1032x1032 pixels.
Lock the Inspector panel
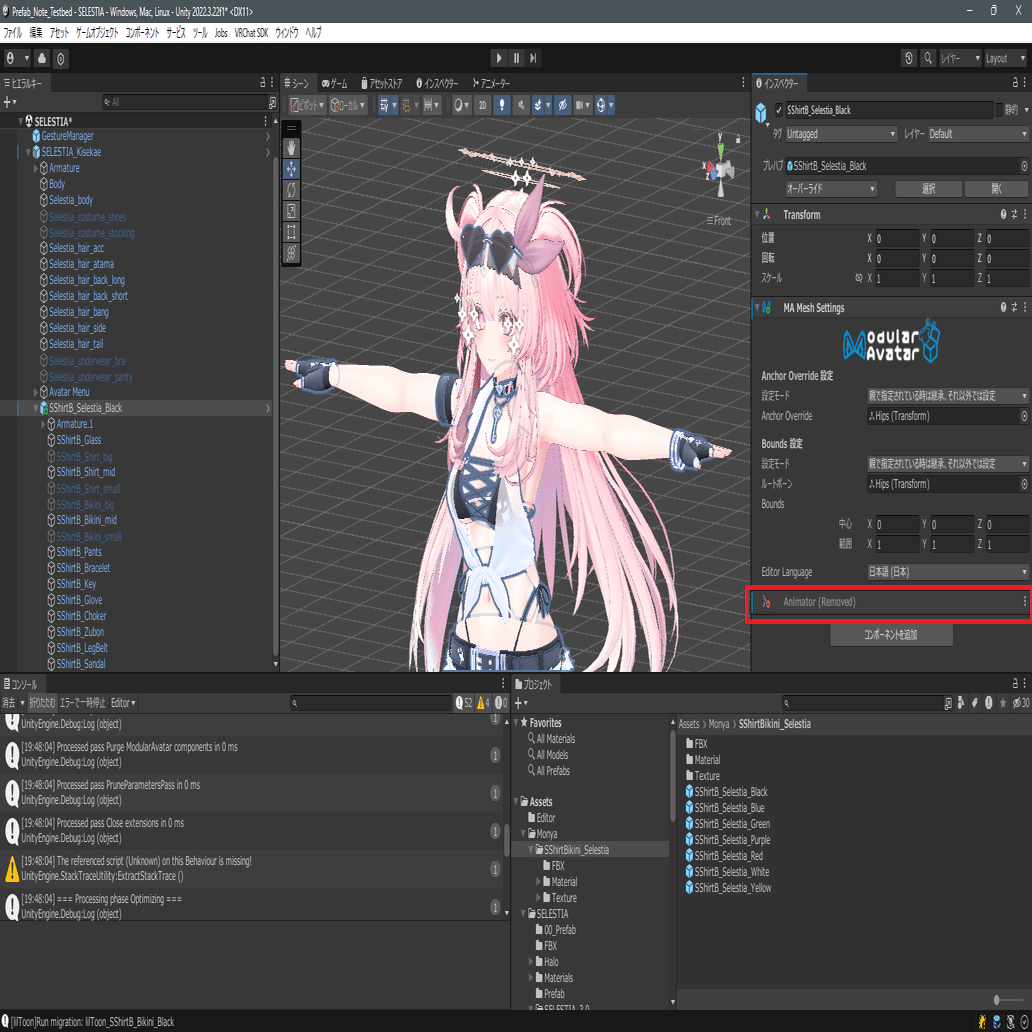[1015, 83]
